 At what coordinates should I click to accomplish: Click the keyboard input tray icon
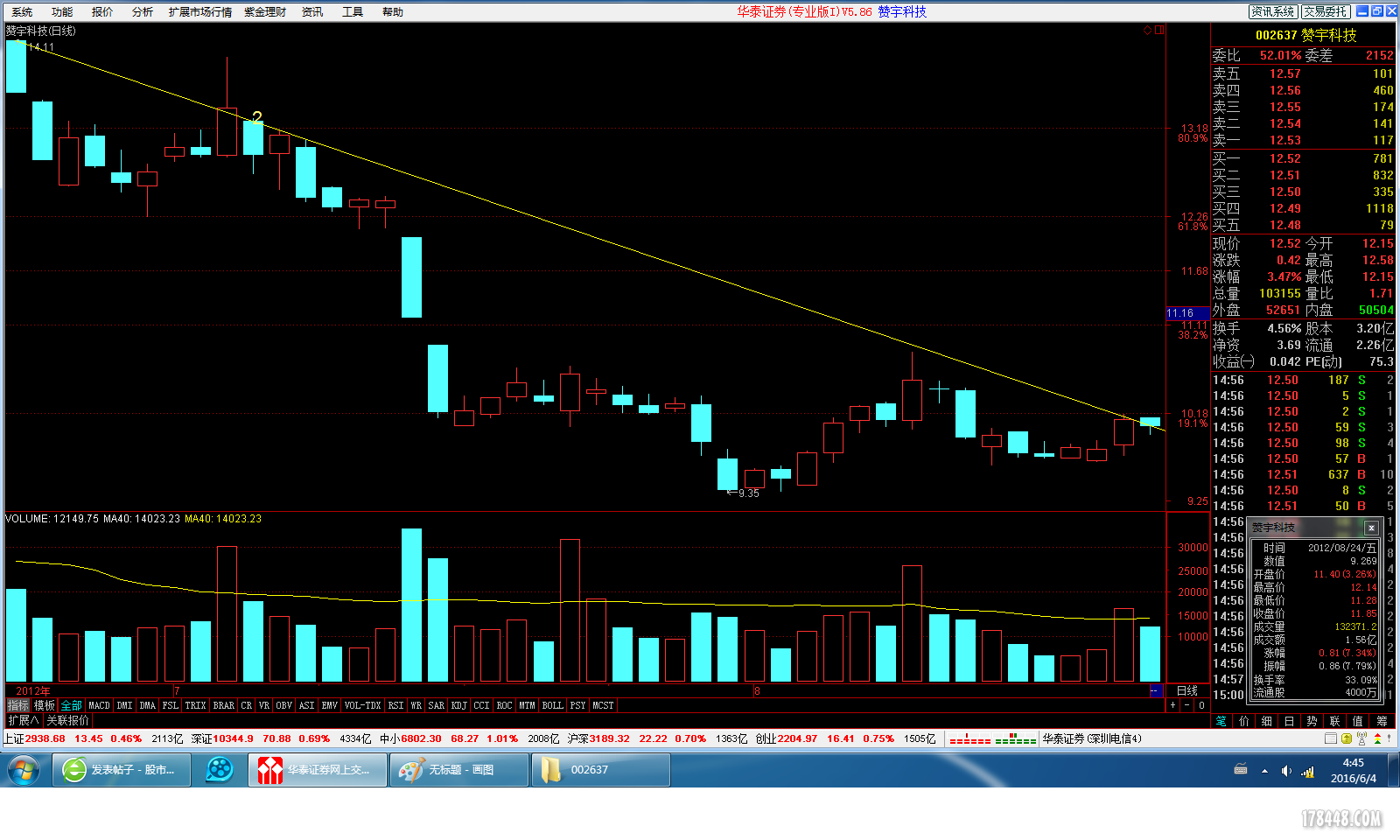[1241, 770]
